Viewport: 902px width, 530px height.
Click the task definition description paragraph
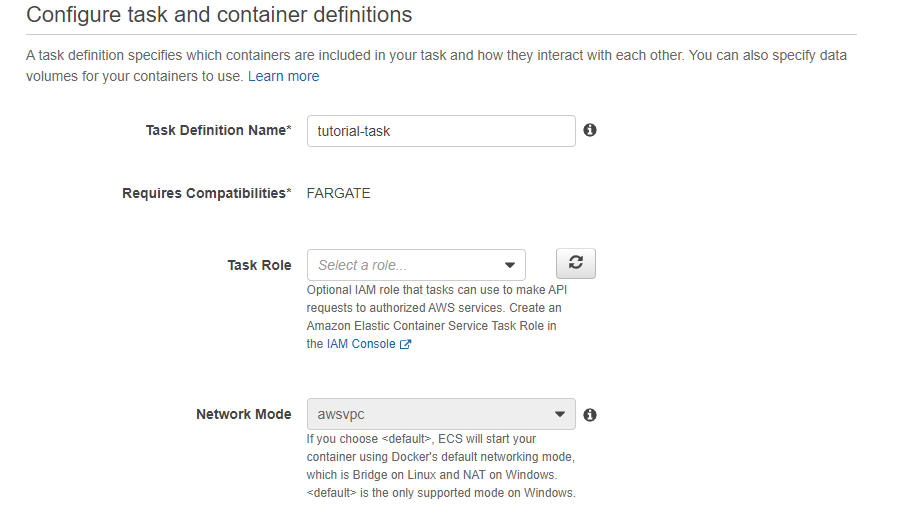437,66
